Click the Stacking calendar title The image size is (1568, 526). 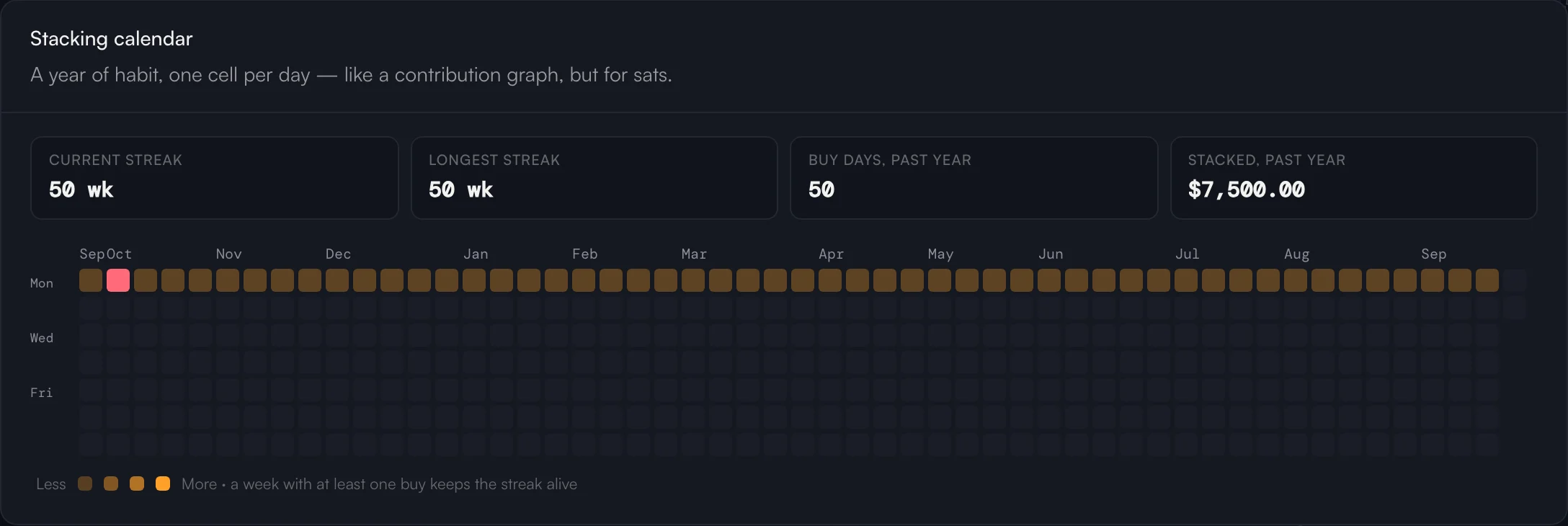[112, 39]
